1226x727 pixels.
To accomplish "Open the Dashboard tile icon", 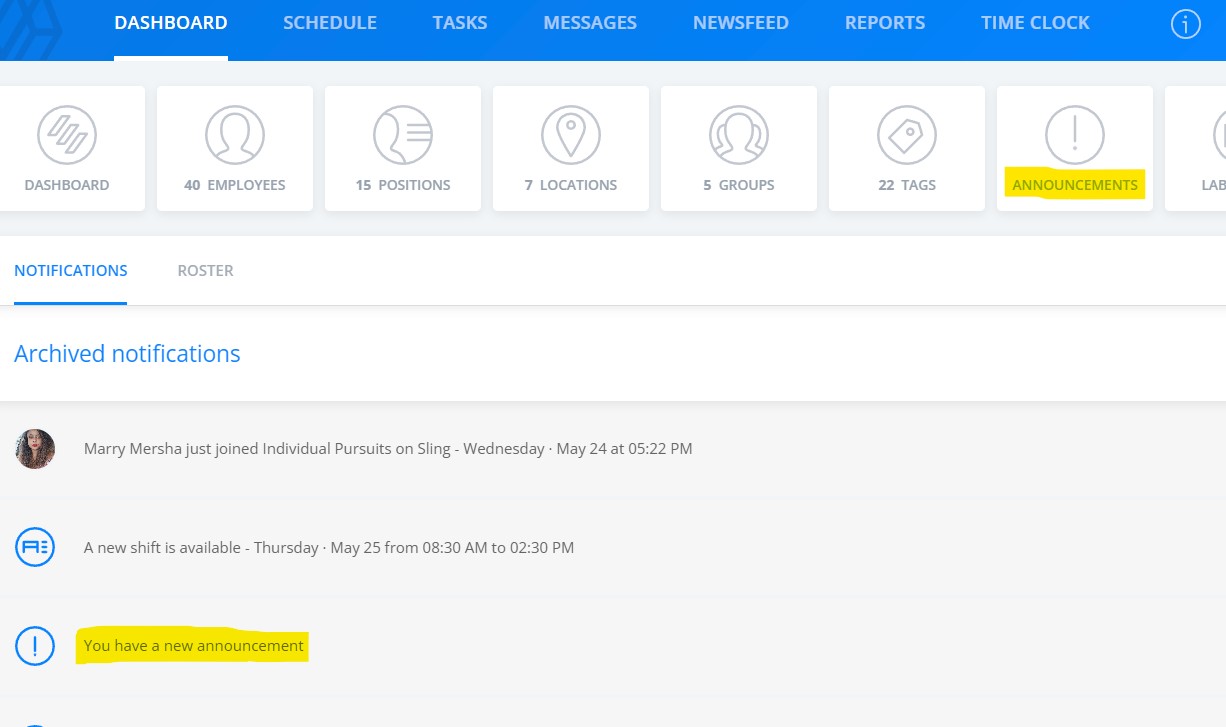I will coord(67,135).
